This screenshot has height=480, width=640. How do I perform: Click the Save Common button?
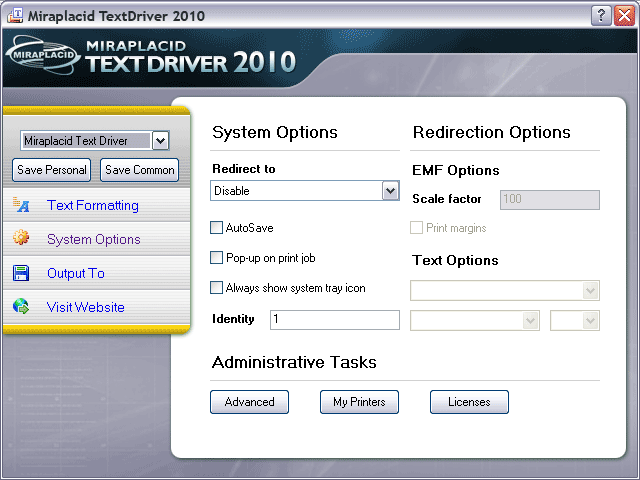tap(140, 170)
